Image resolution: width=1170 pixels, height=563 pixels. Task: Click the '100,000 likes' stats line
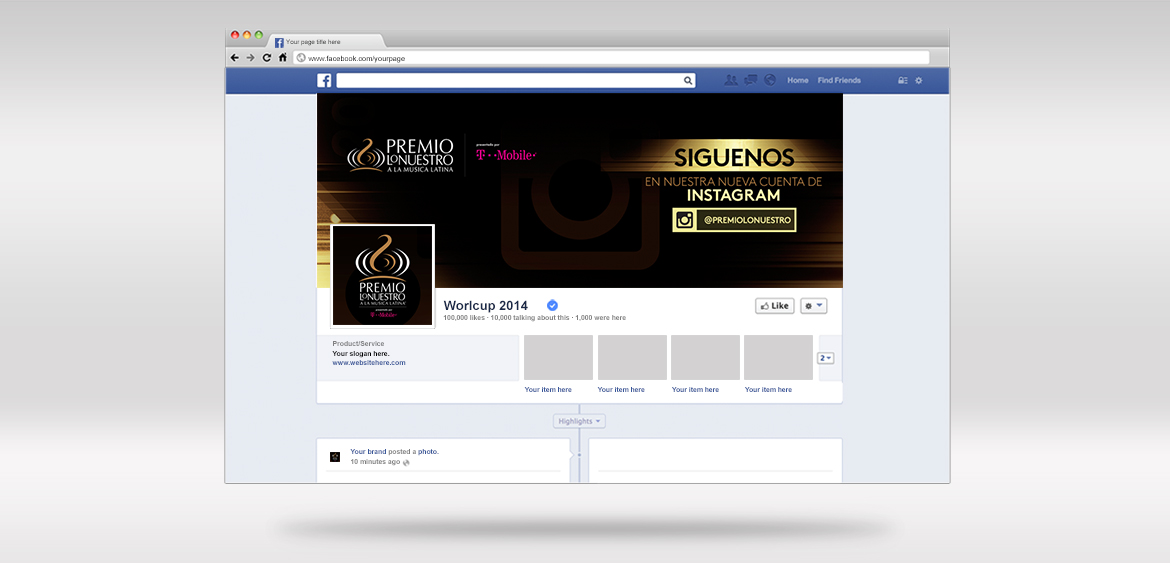(x=534, y=318)
